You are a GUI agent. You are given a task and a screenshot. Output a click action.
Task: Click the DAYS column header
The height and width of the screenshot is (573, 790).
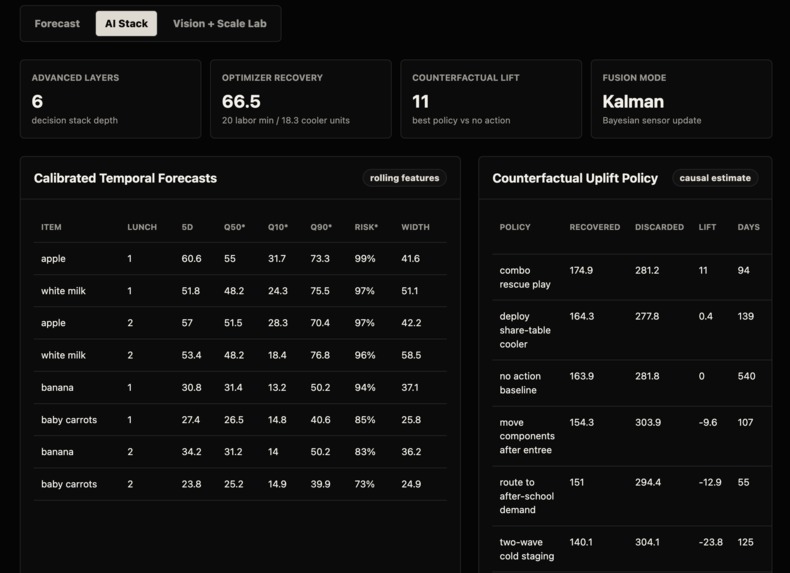[749, 227]
